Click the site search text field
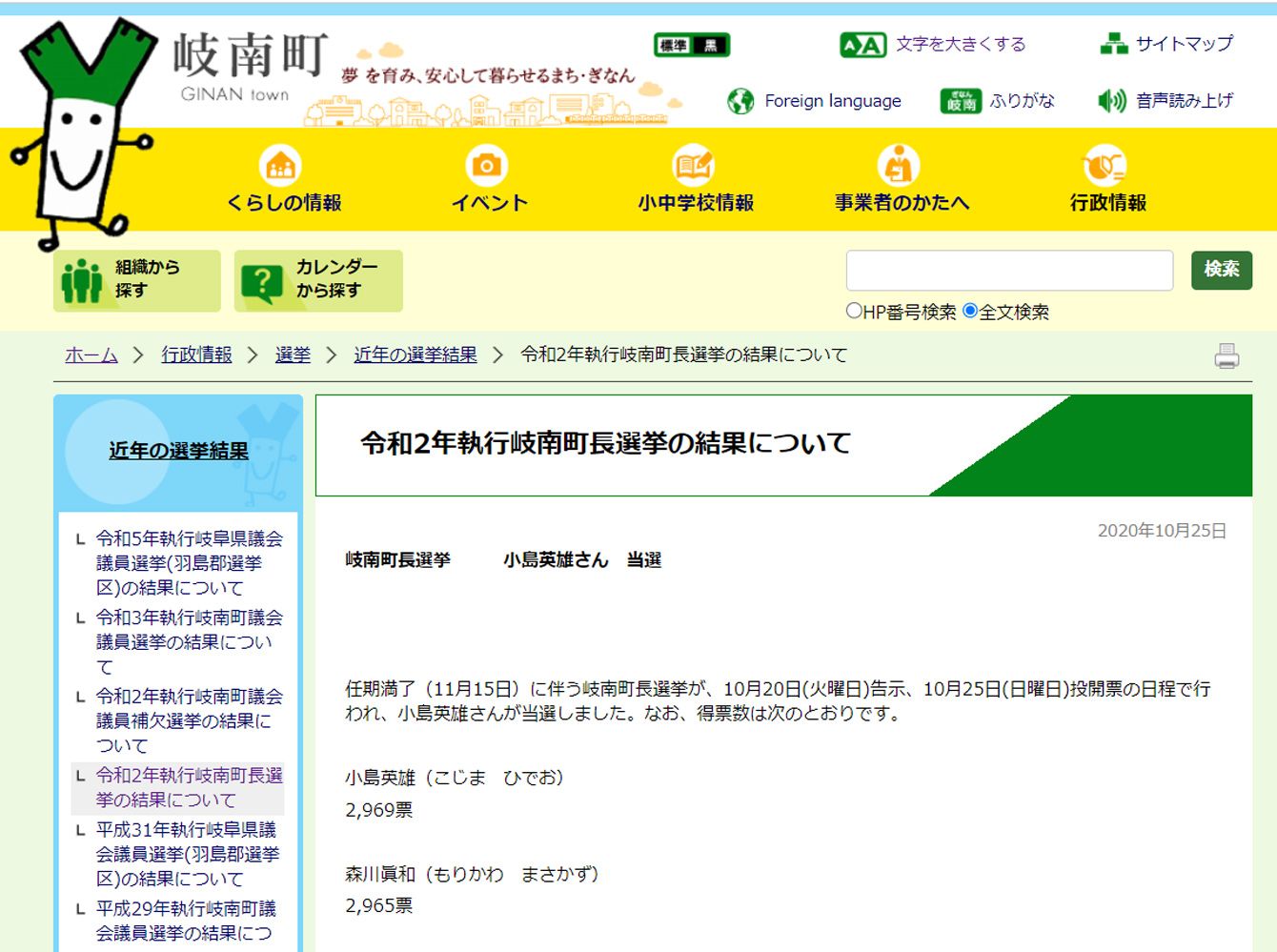The image size is (1277, 952). 1008,271
